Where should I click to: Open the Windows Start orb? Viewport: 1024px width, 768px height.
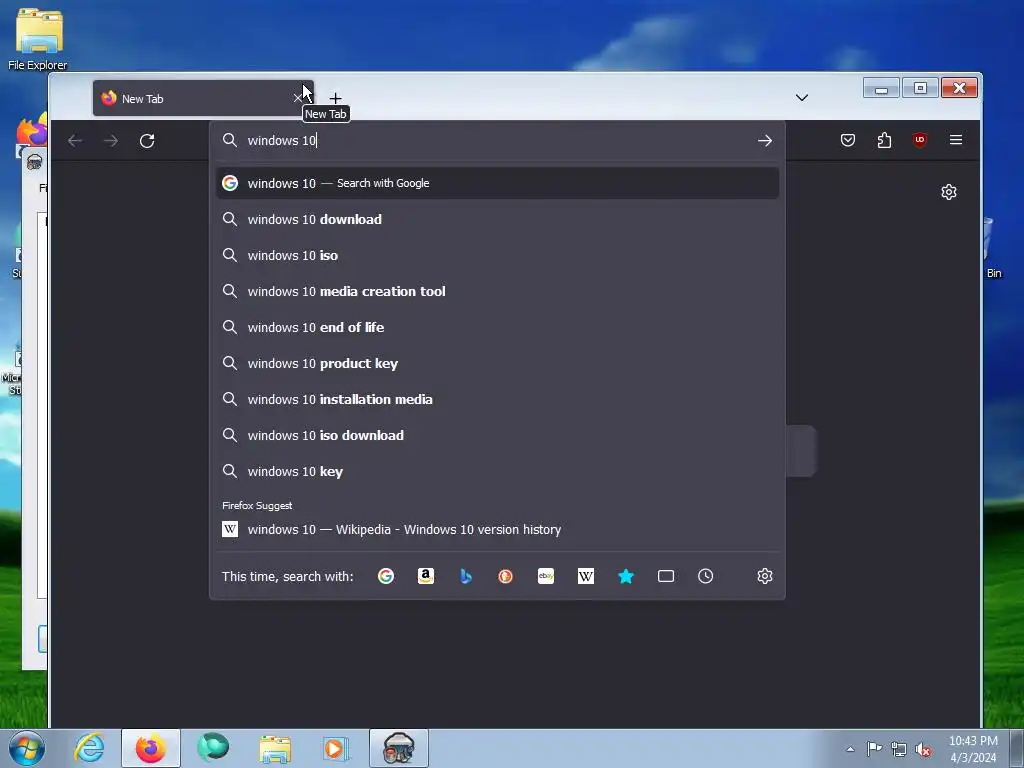(27, 748)
